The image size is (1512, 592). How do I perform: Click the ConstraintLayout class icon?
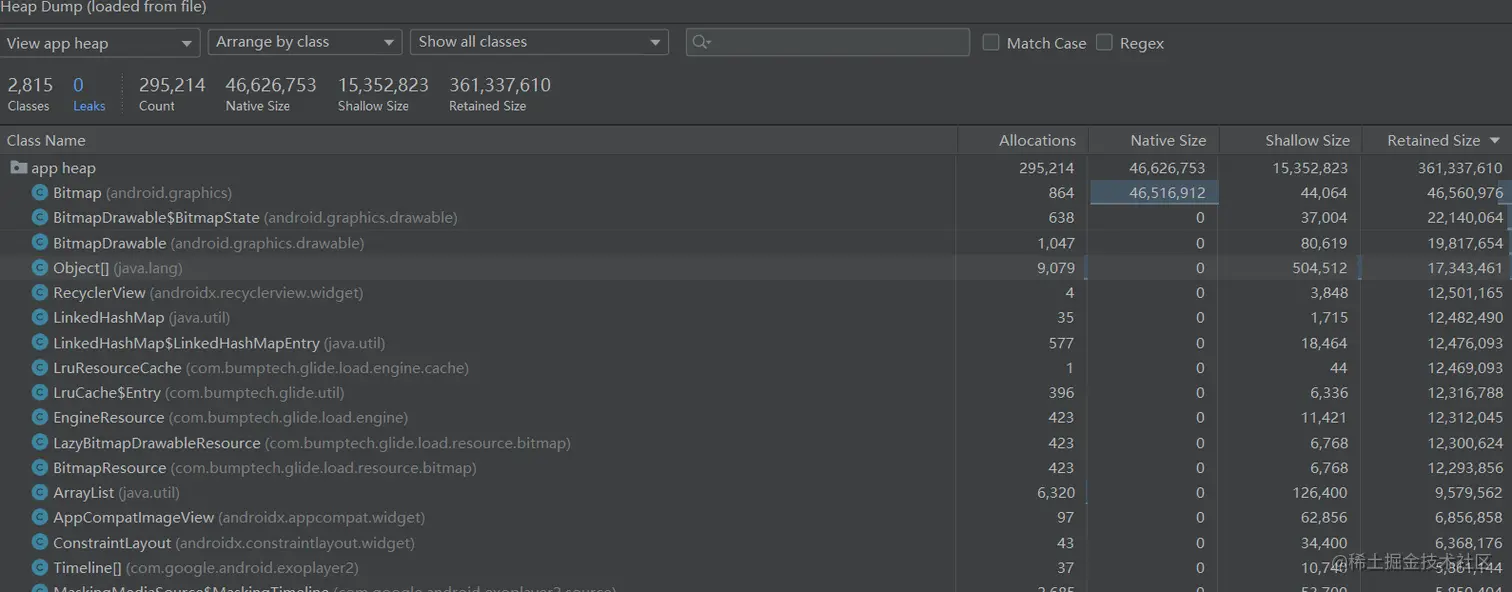point(40,543)
